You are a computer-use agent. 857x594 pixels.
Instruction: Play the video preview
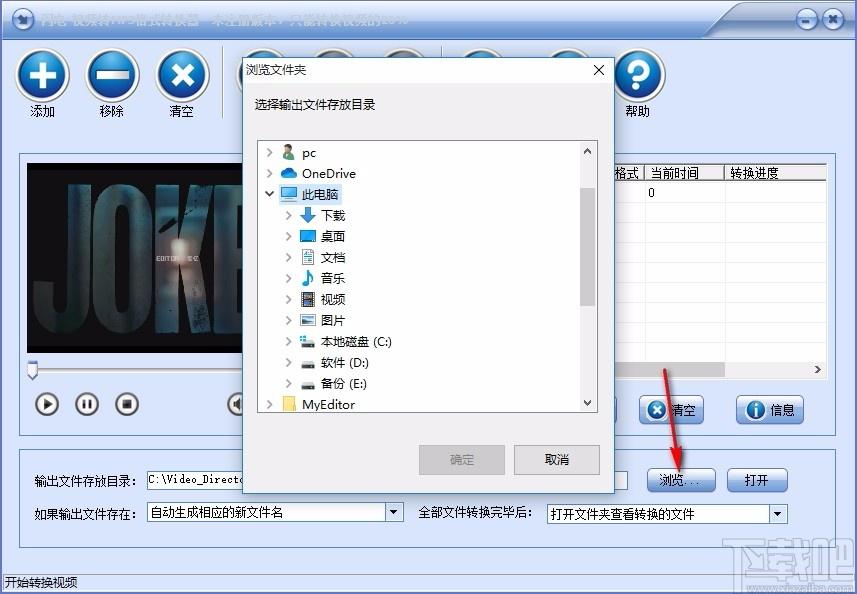[x=47, y=404]
